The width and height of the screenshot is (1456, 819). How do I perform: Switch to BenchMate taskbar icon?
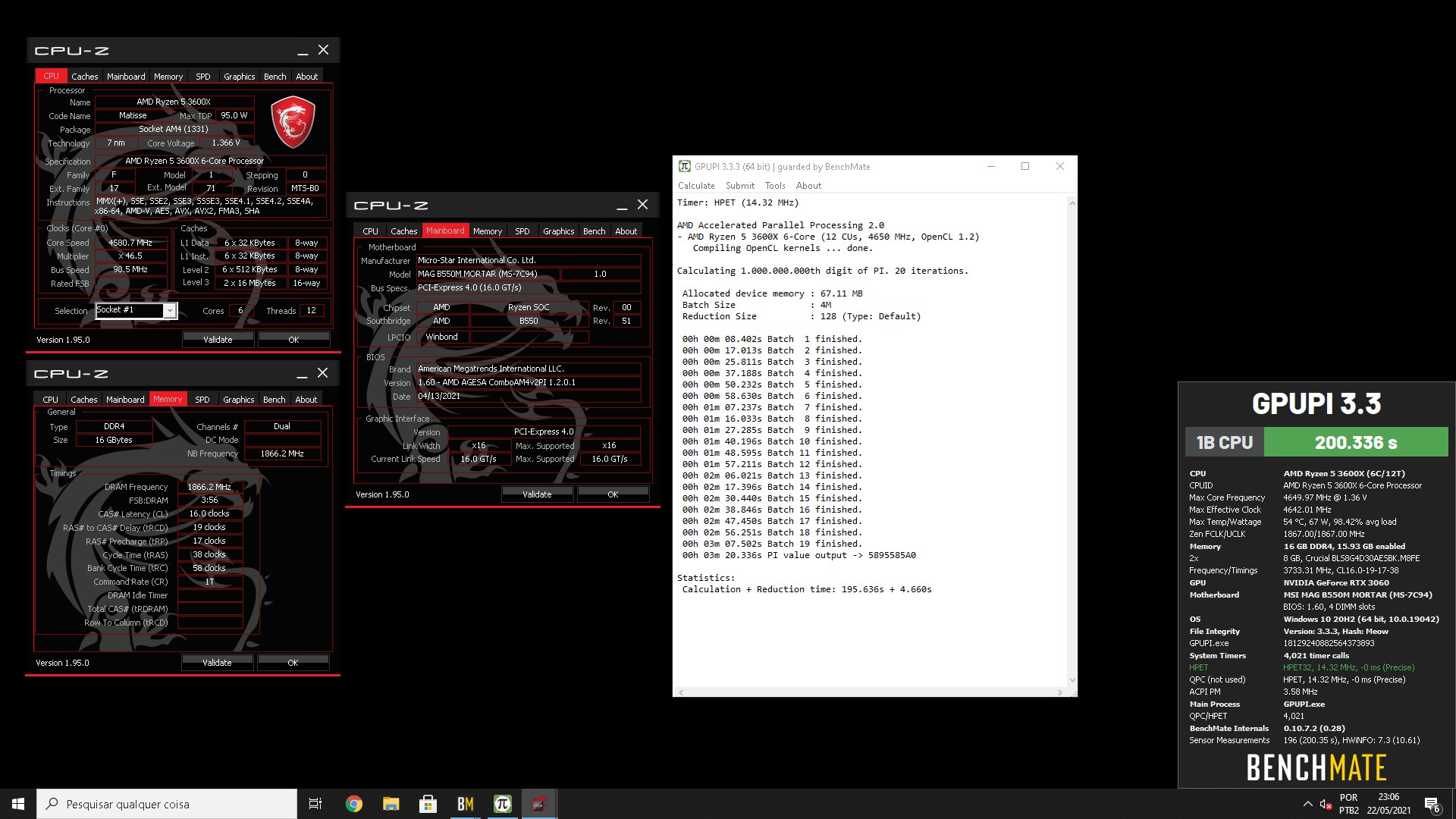[465, 804]
